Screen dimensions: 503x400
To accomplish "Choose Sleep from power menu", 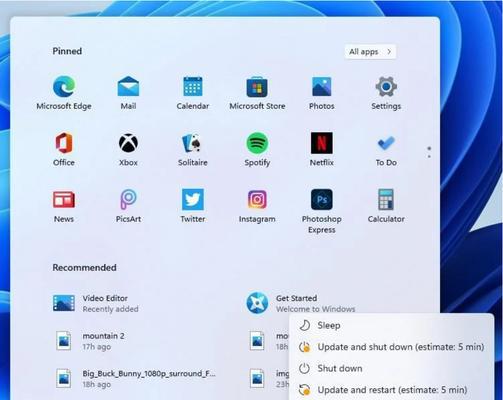I will pyautogui.click(x=391, y=325).
